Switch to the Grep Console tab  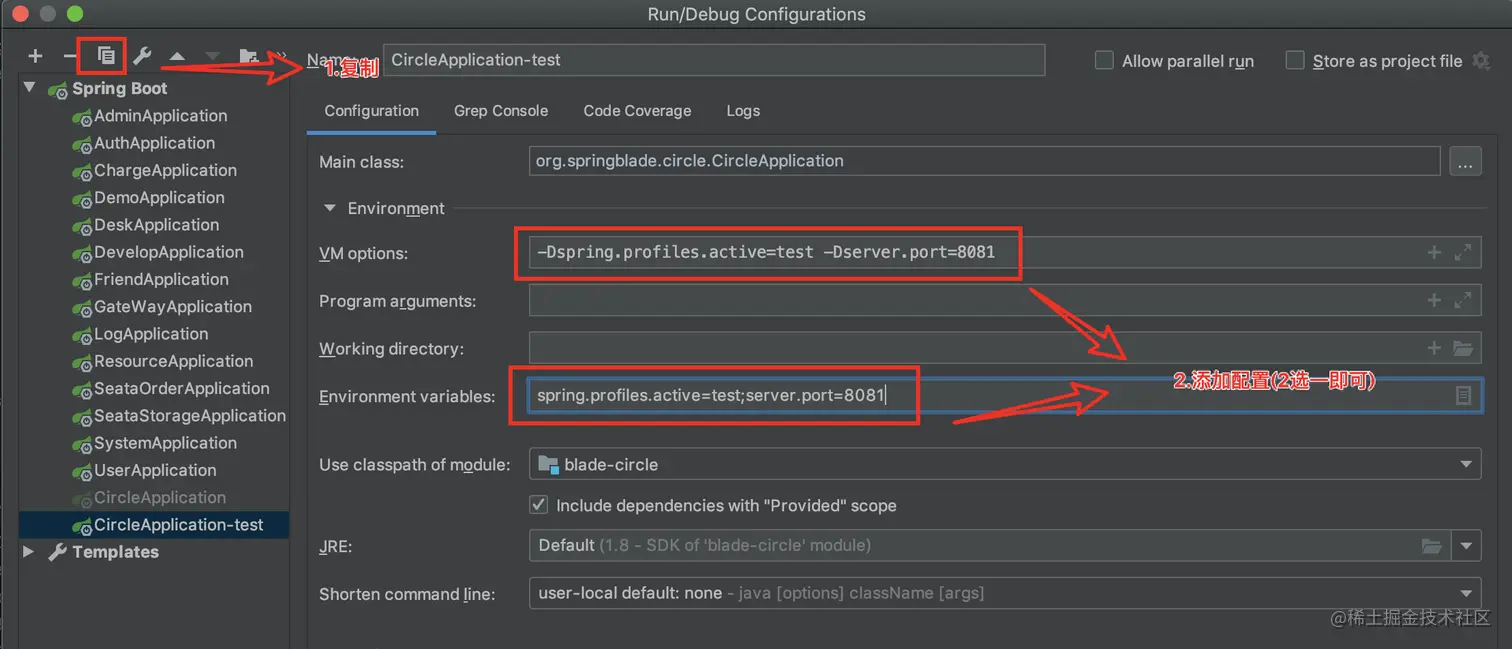pos(500,111)
